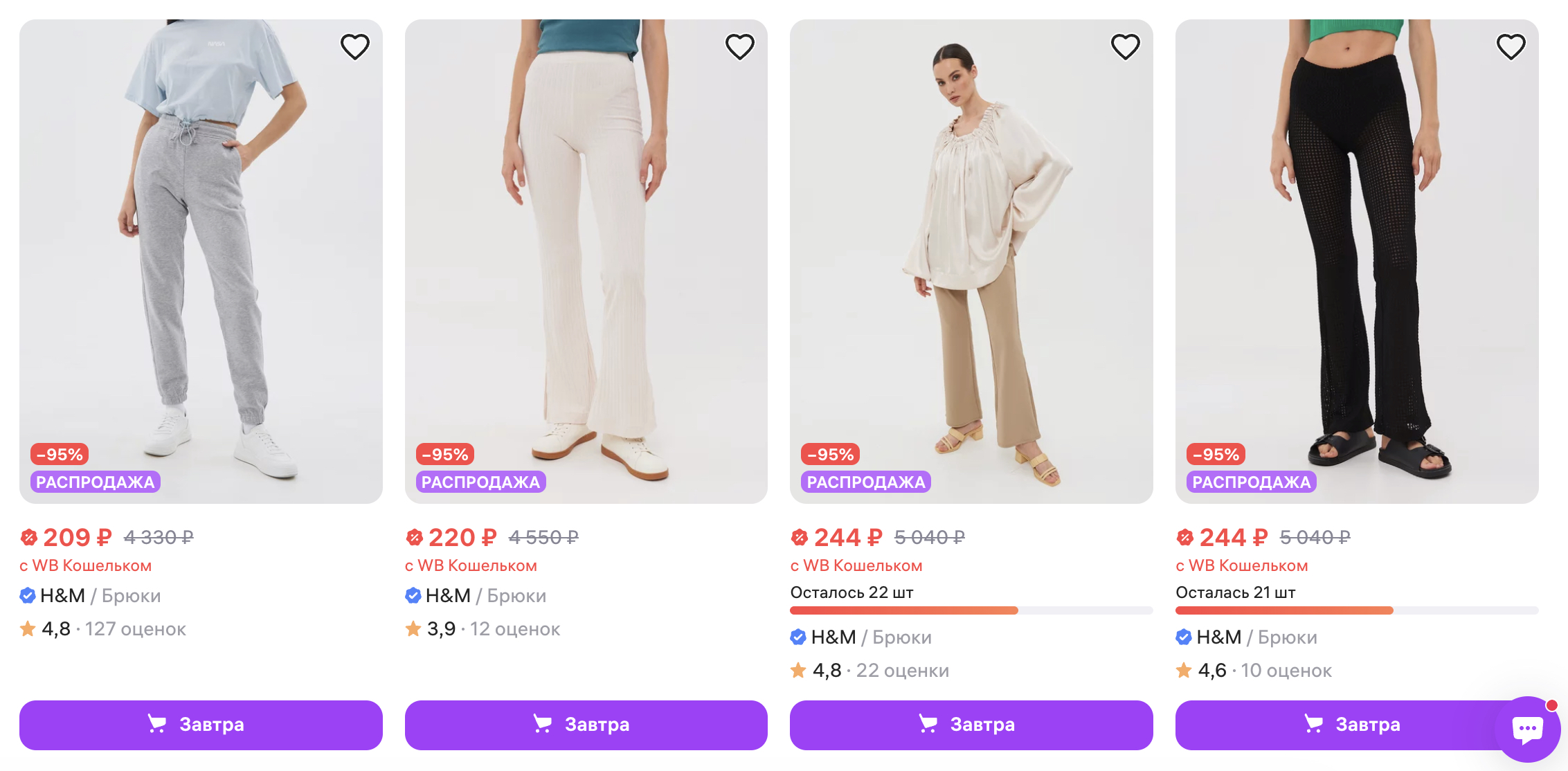Add beige pants to cart via Завтра
This screenshot has width=1568, height=771.
point(971,725)
